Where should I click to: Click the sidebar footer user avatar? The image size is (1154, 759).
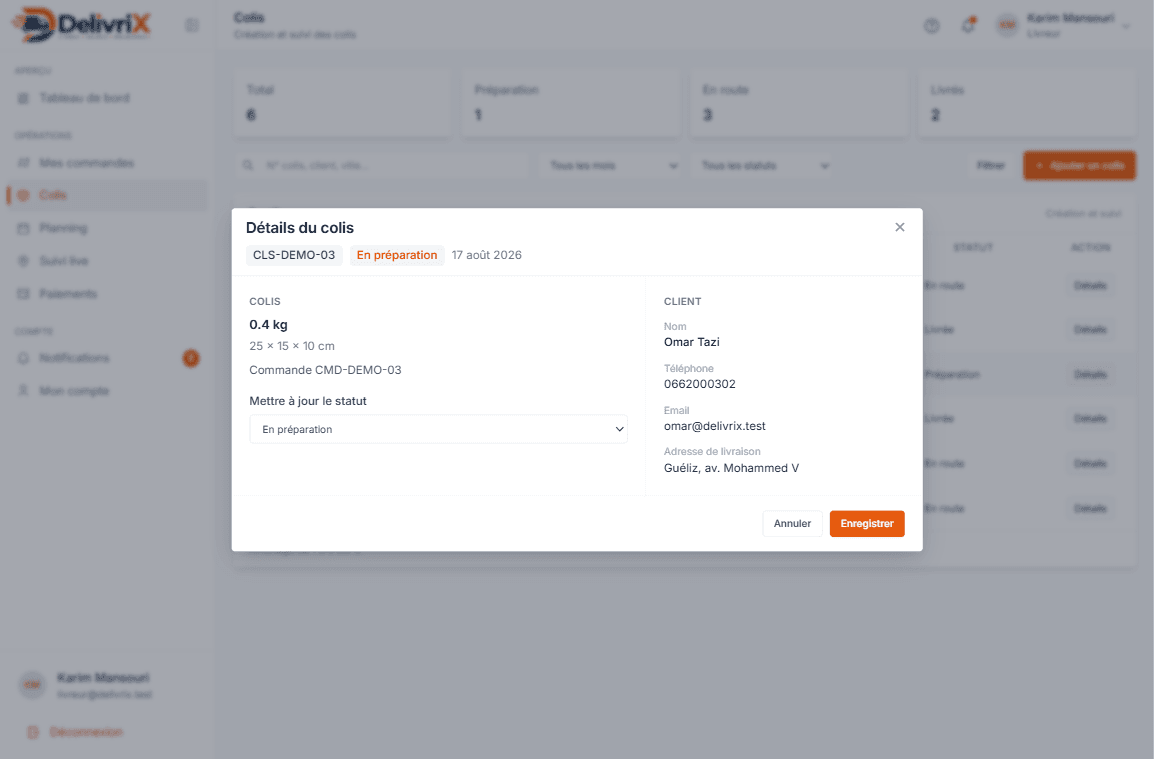pos(32,685)
